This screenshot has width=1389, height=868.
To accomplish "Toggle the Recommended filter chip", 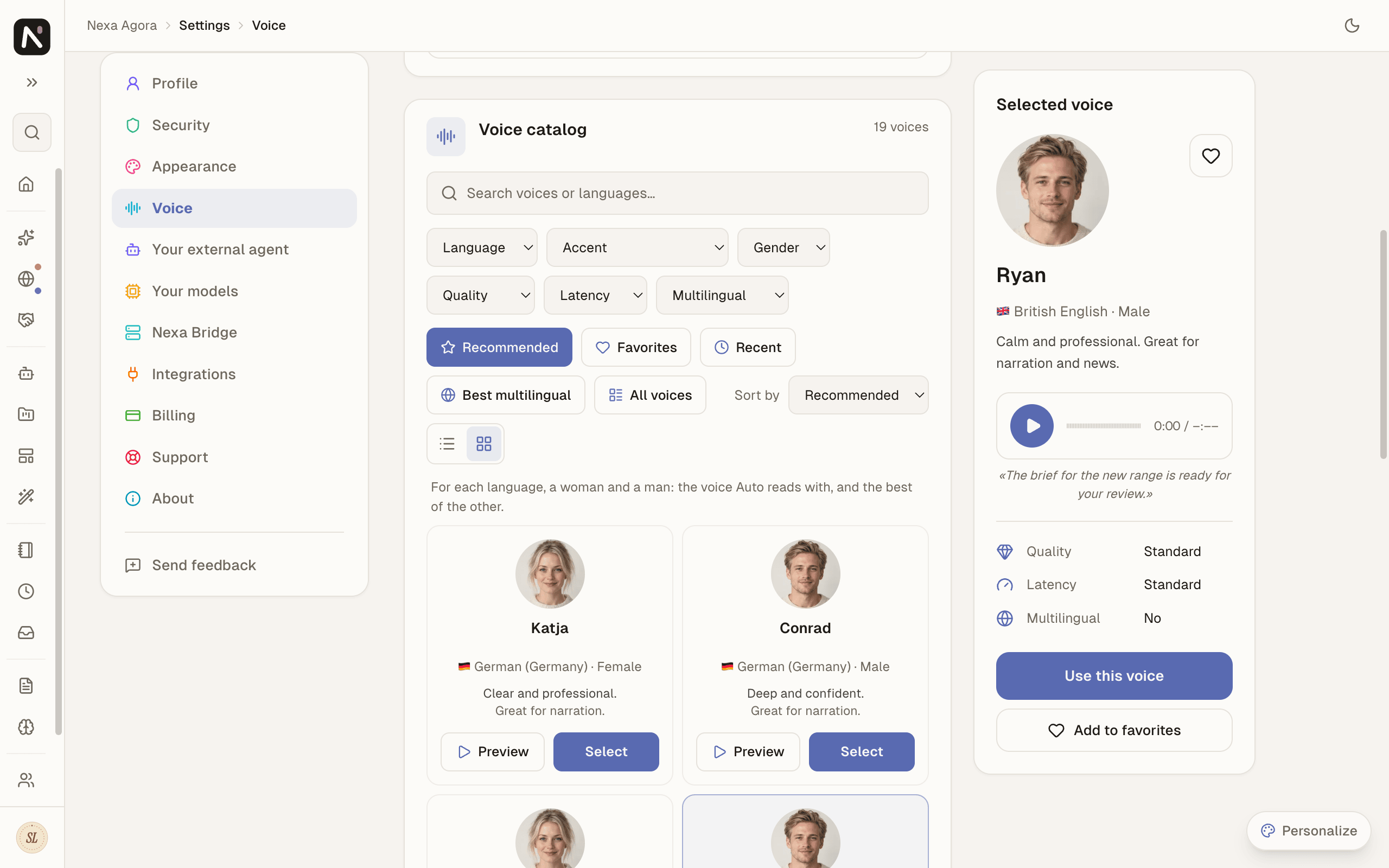I will [499, 347].
